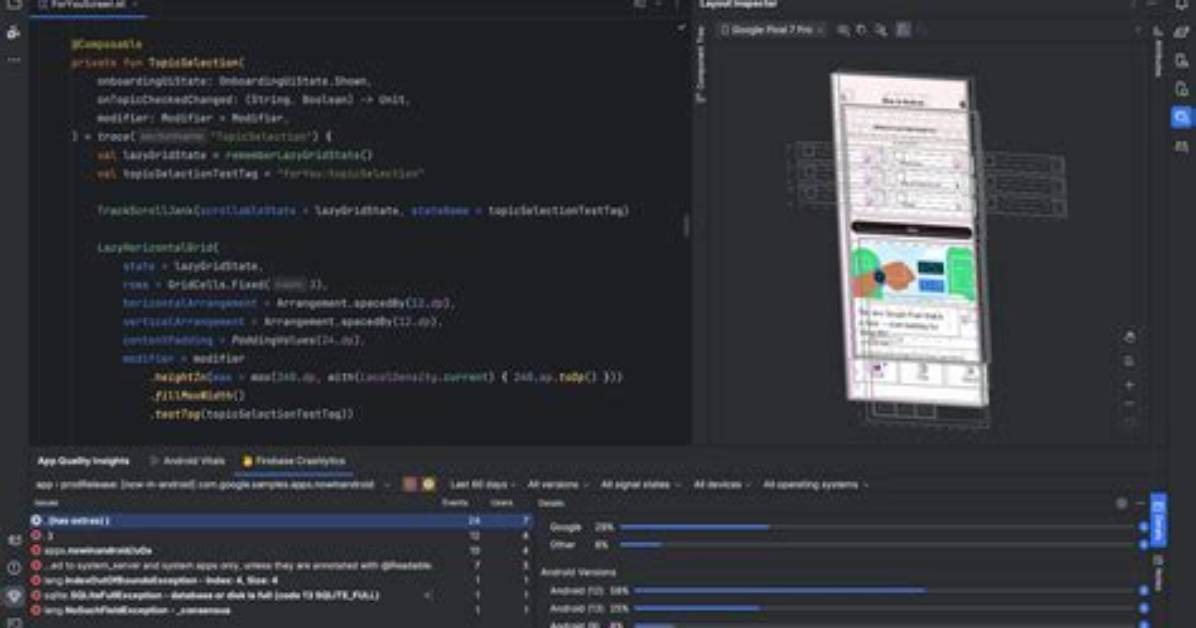
Task: Click the zoom to fit icon in Layout Inspector
Action: click(1130, 423)
